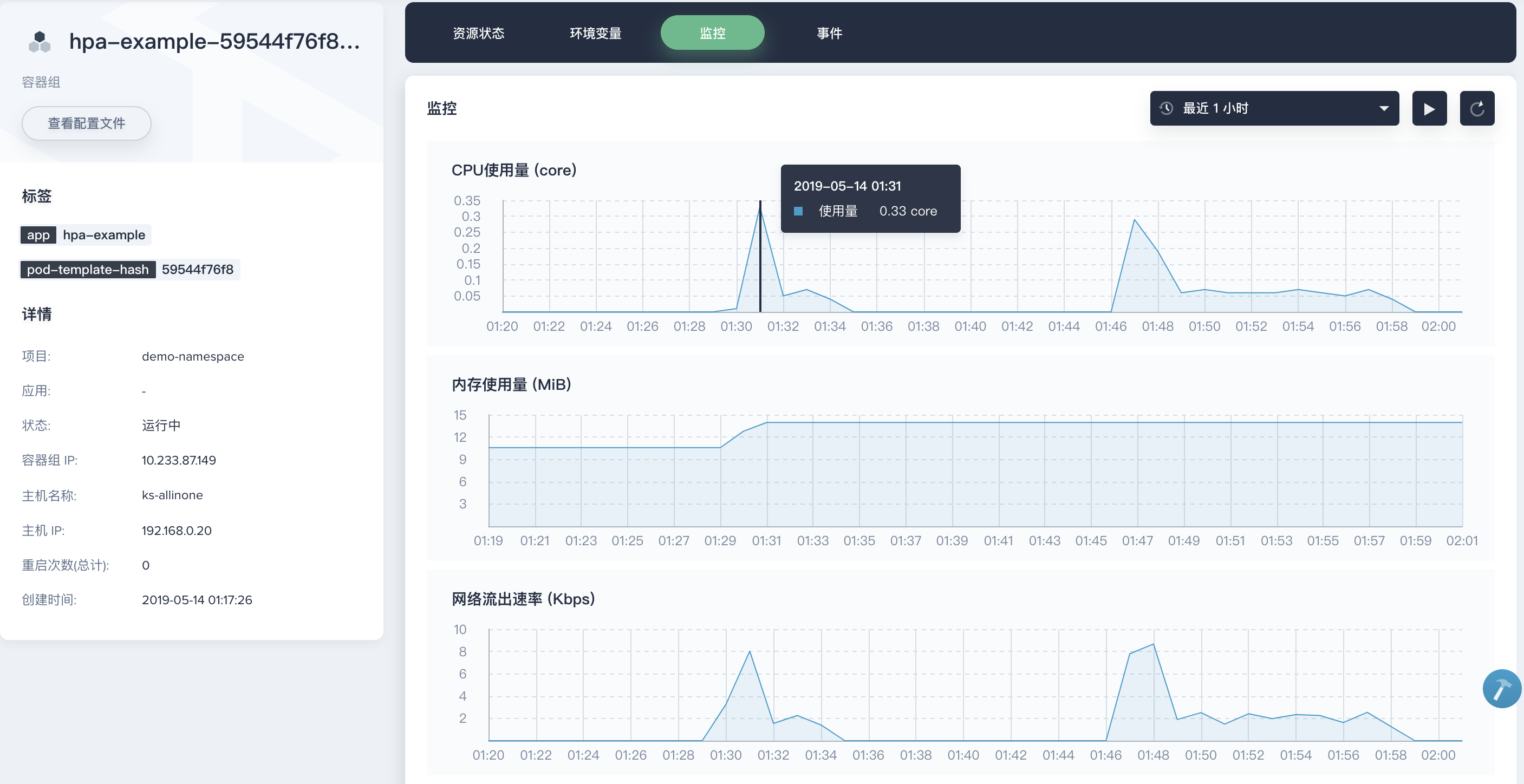Click the pod cube icon beside hpa-example title

click(x=40, y=41)
